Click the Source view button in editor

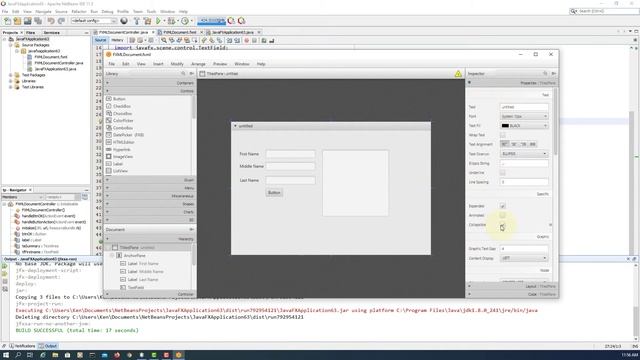100,40
